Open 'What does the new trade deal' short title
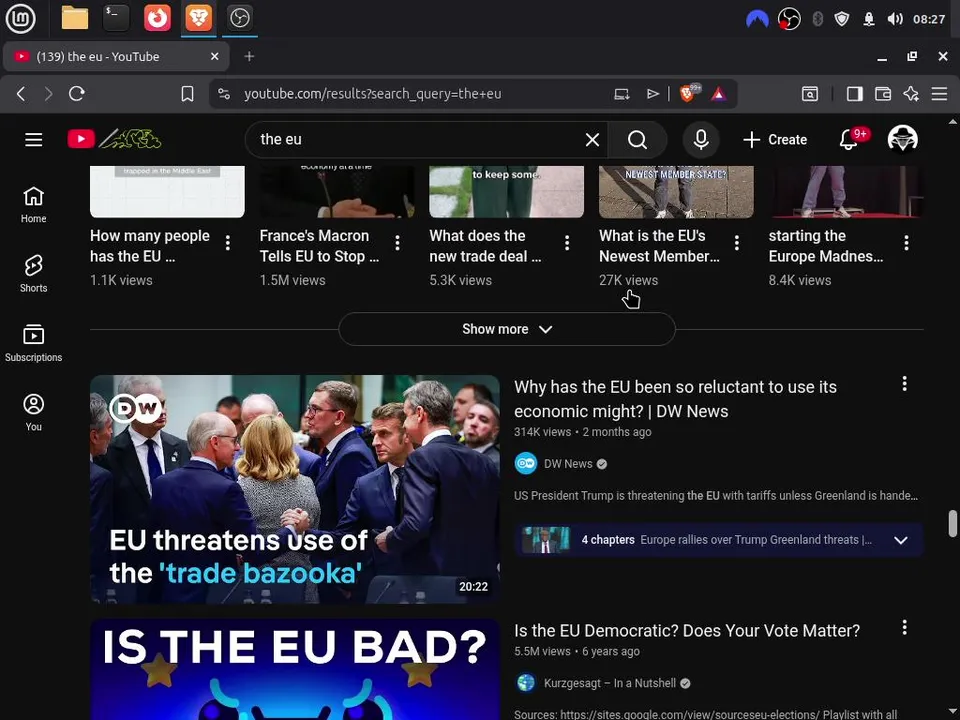This screenshot has width=960, height=720. 486,246
